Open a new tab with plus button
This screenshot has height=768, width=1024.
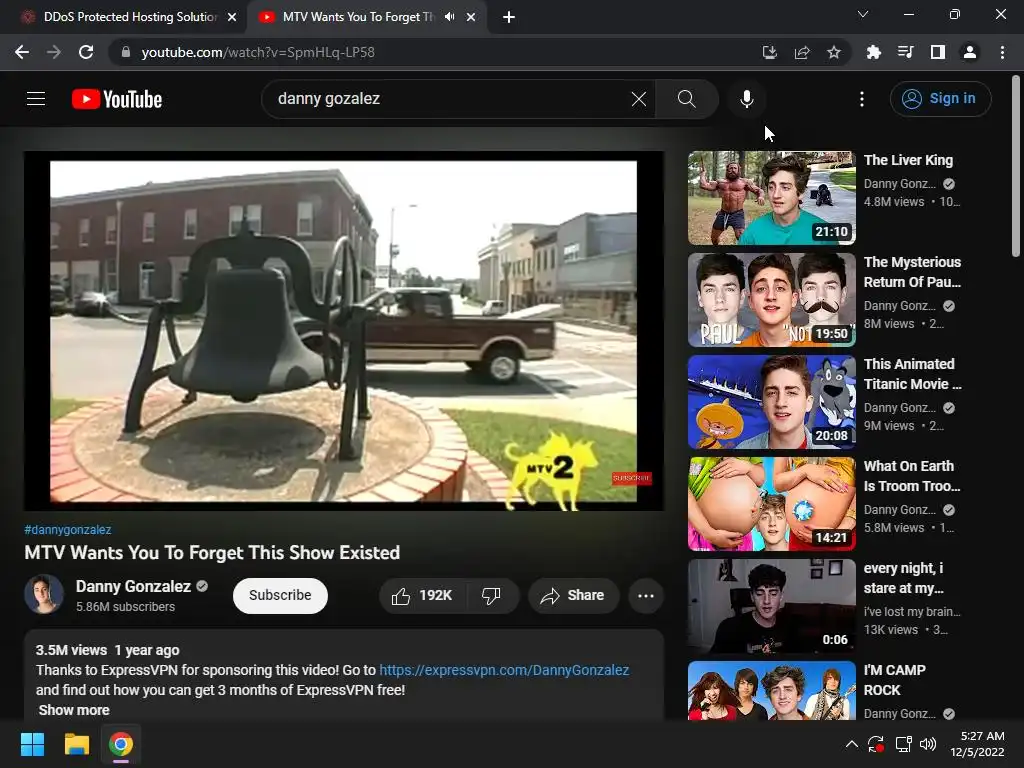[x=509, y=17]
